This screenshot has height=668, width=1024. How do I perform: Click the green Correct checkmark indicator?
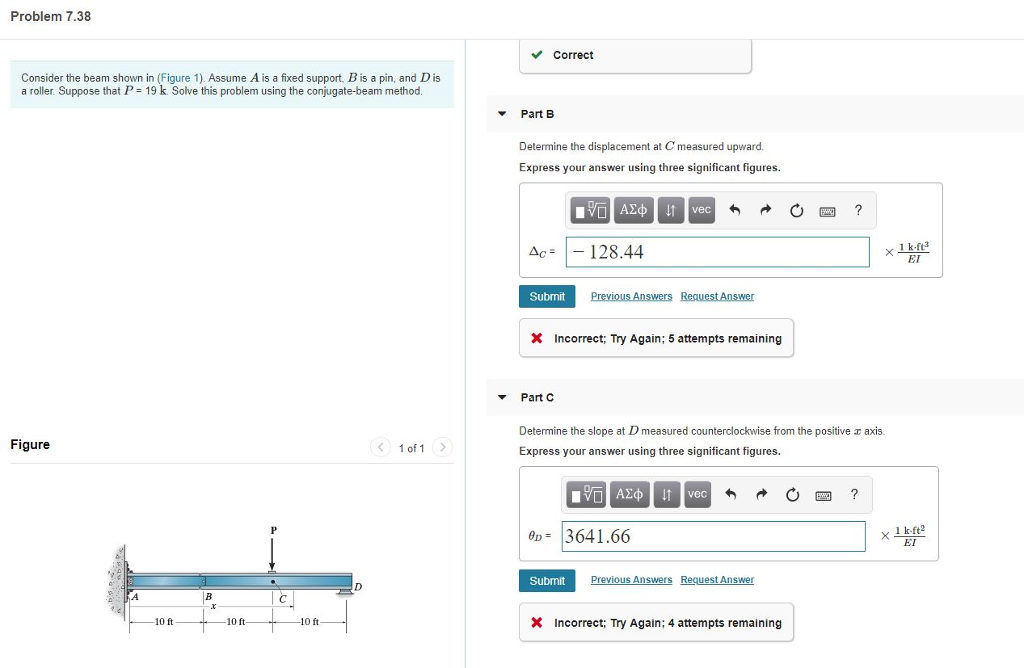pos(538,55)
